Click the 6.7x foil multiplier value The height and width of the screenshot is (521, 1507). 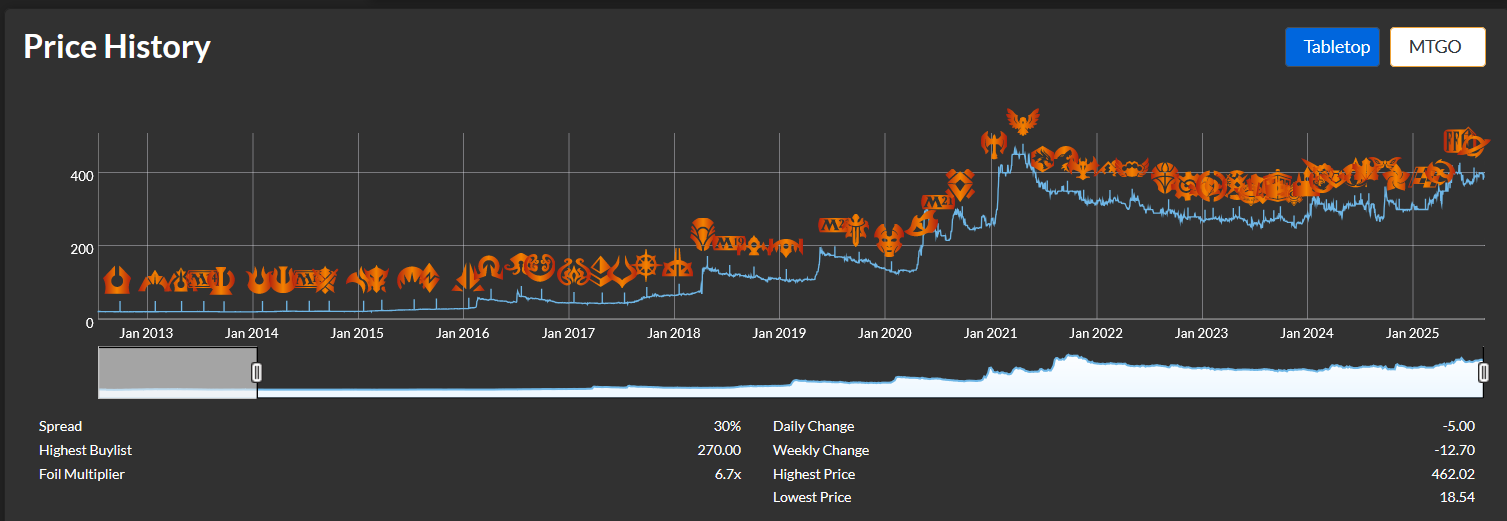pos(728,474)
